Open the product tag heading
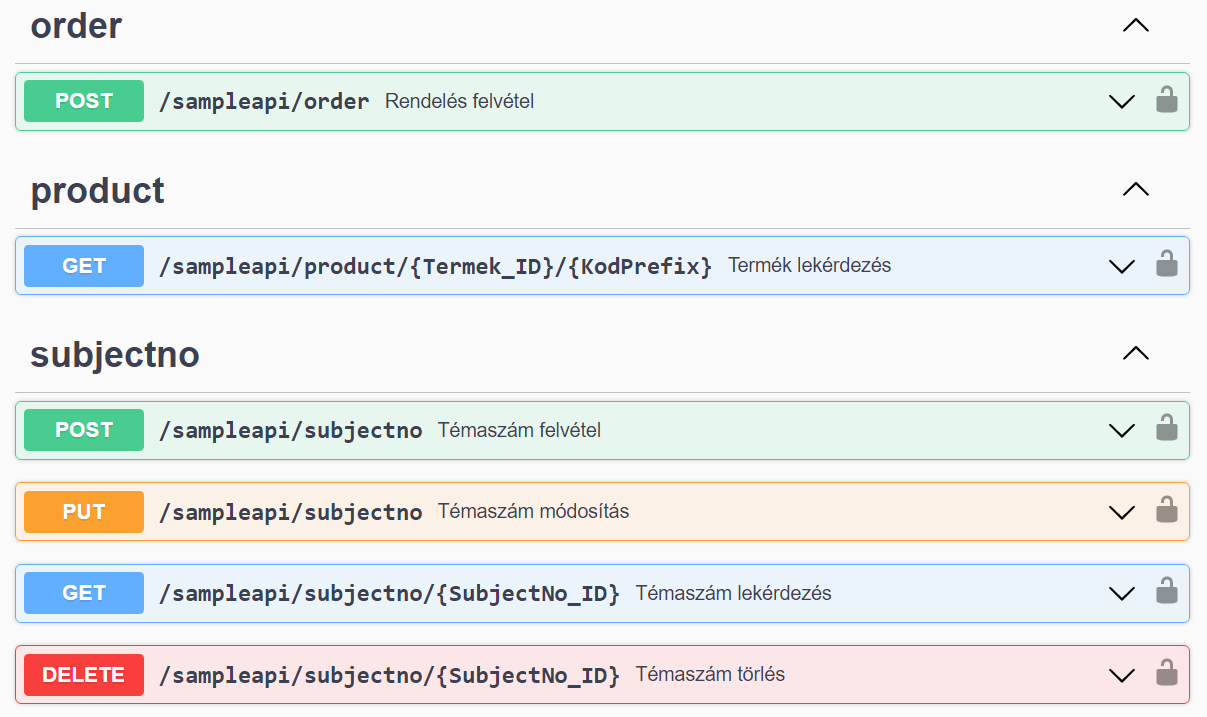The width and height of the screenshot is (1207, 717). pyautogui.click(x=98, y=190)
